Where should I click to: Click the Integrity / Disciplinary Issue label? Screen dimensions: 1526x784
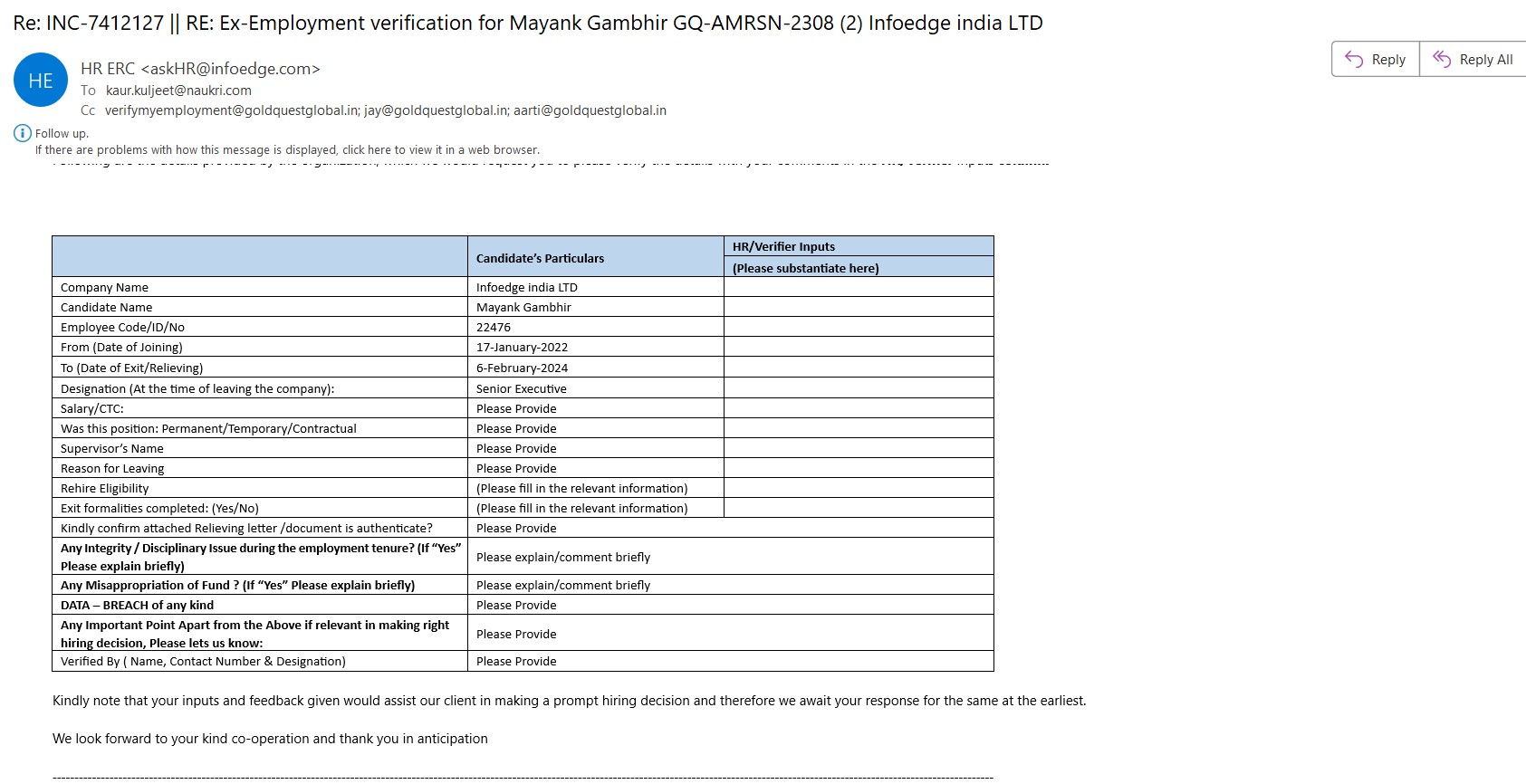[261, 557]
